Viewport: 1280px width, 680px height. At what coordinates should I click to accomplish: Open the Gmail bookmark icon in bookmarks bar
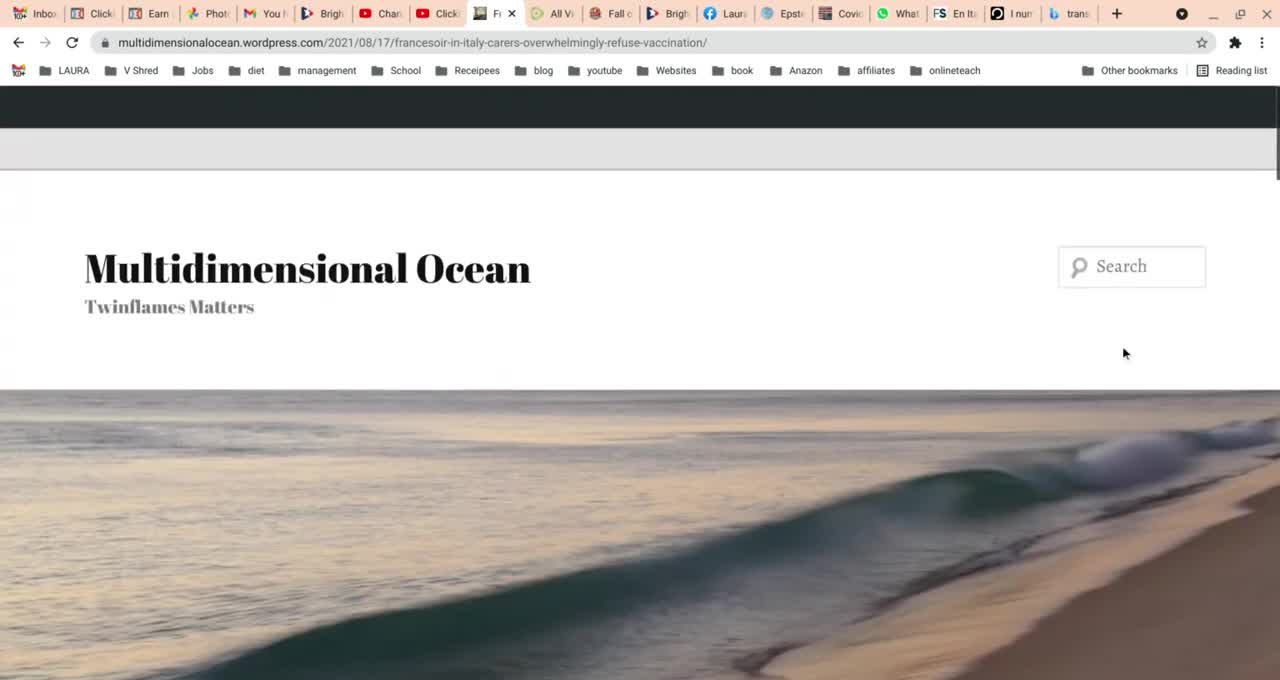pos(18,71)
